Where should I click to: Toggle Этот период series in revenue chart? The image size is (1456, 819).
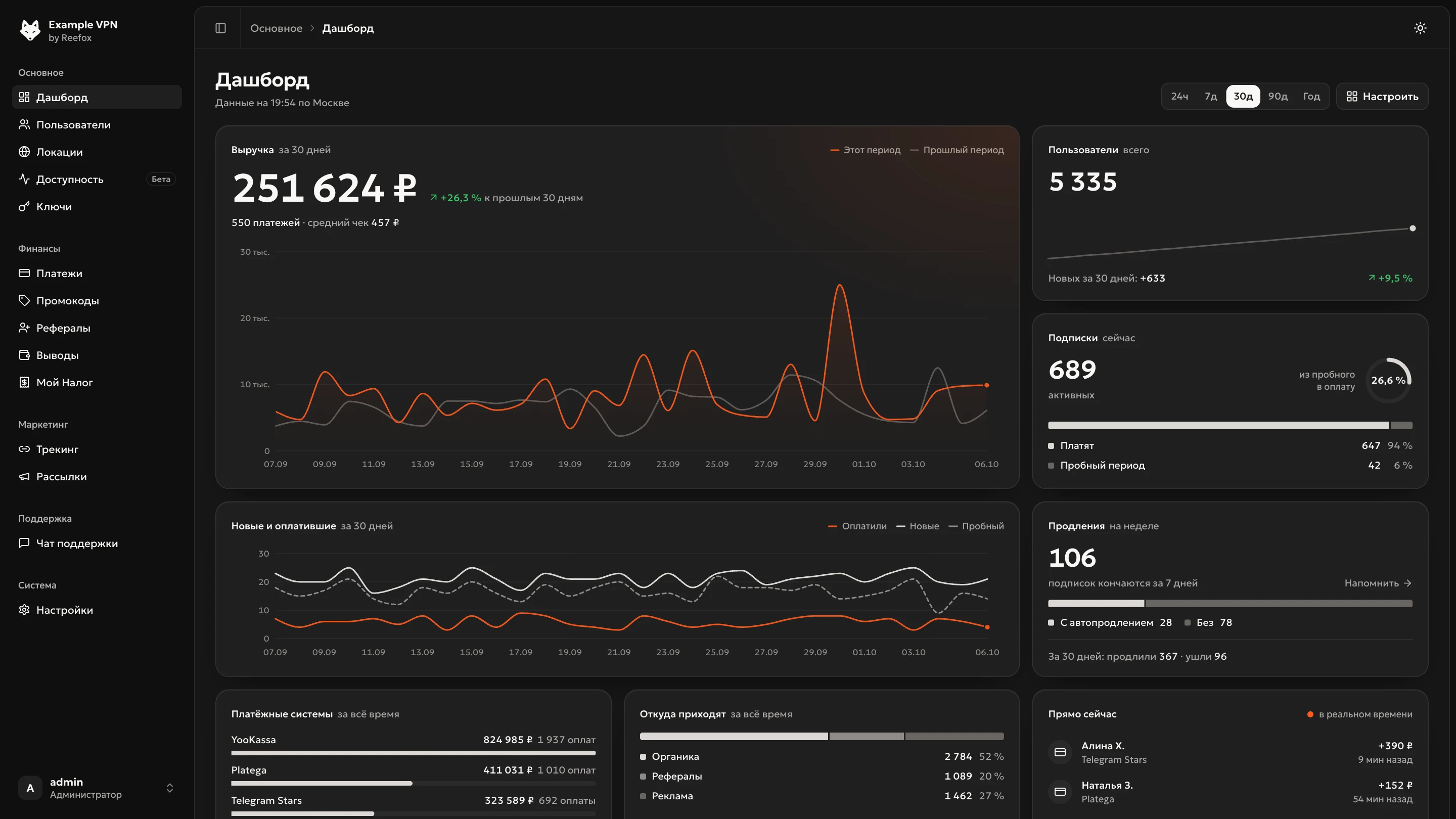point(866,150)
